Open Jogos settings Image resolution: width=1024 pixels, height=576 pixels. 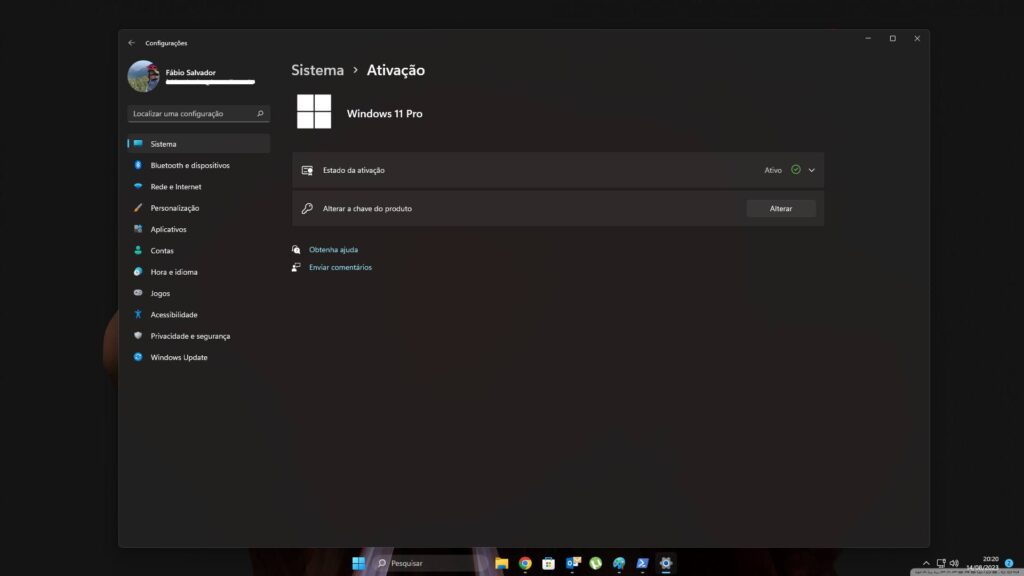click(x=199, y=293)
